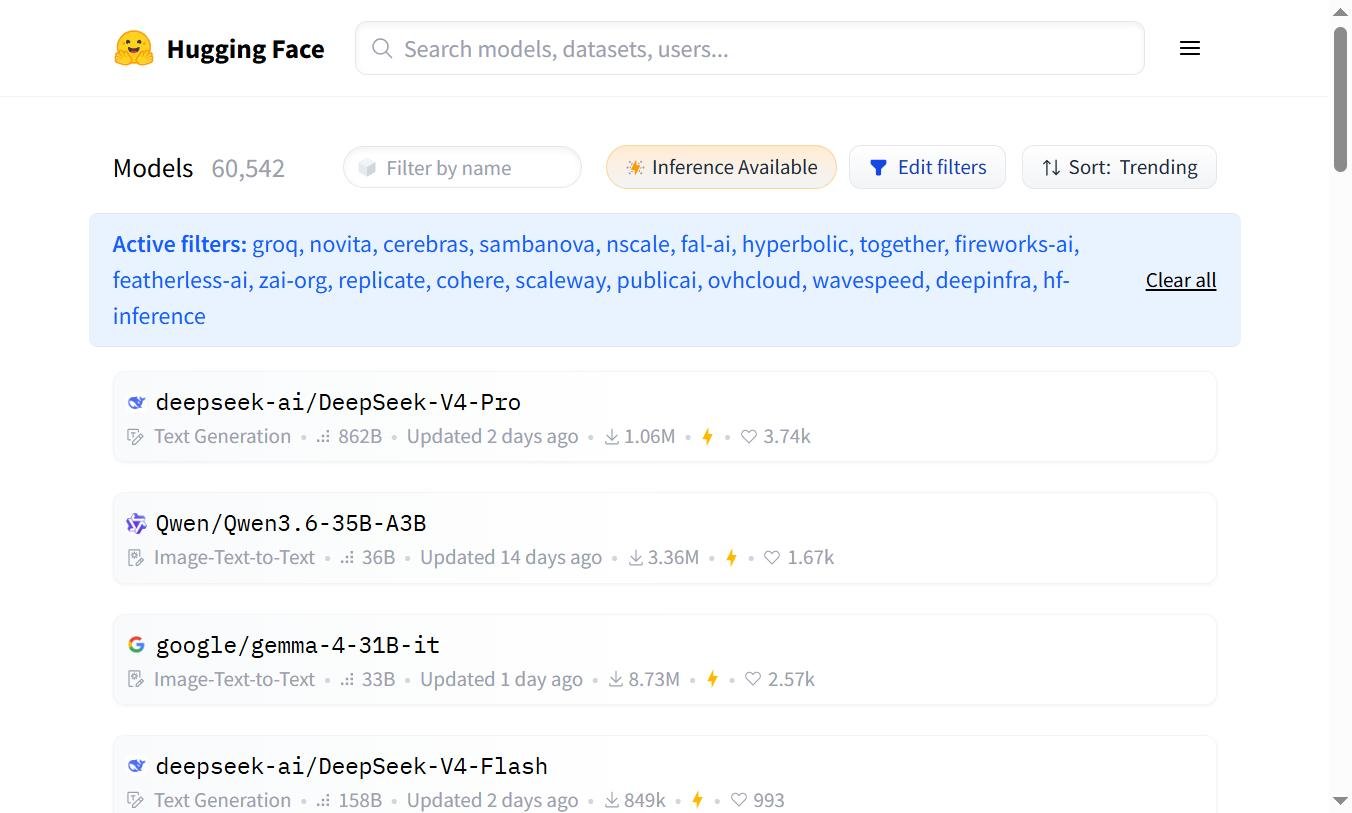
Task: Click the Edit filters button
Action: tap(927, 167)
